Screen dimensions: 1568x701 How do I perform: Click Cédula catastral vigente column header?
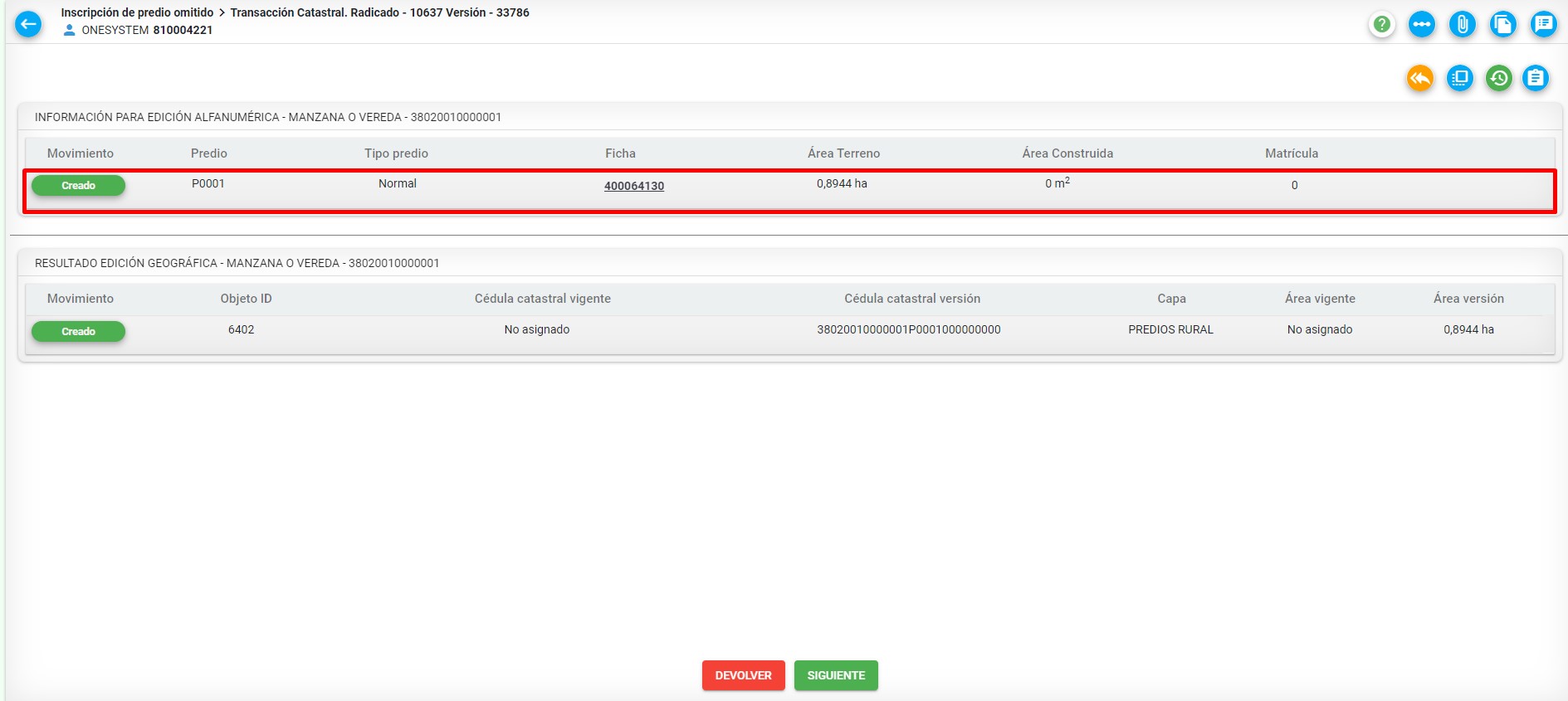[x=543, y=299]
